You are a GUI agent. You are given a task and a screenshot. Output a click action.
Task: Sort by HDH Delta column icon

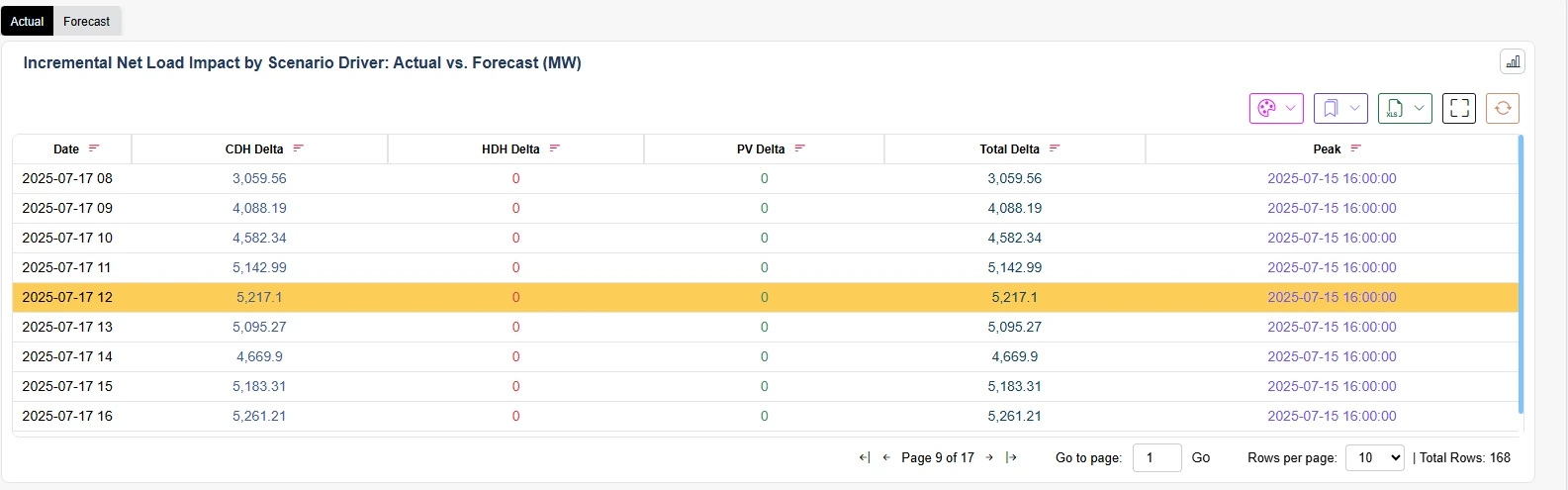[x=555, y=148]
